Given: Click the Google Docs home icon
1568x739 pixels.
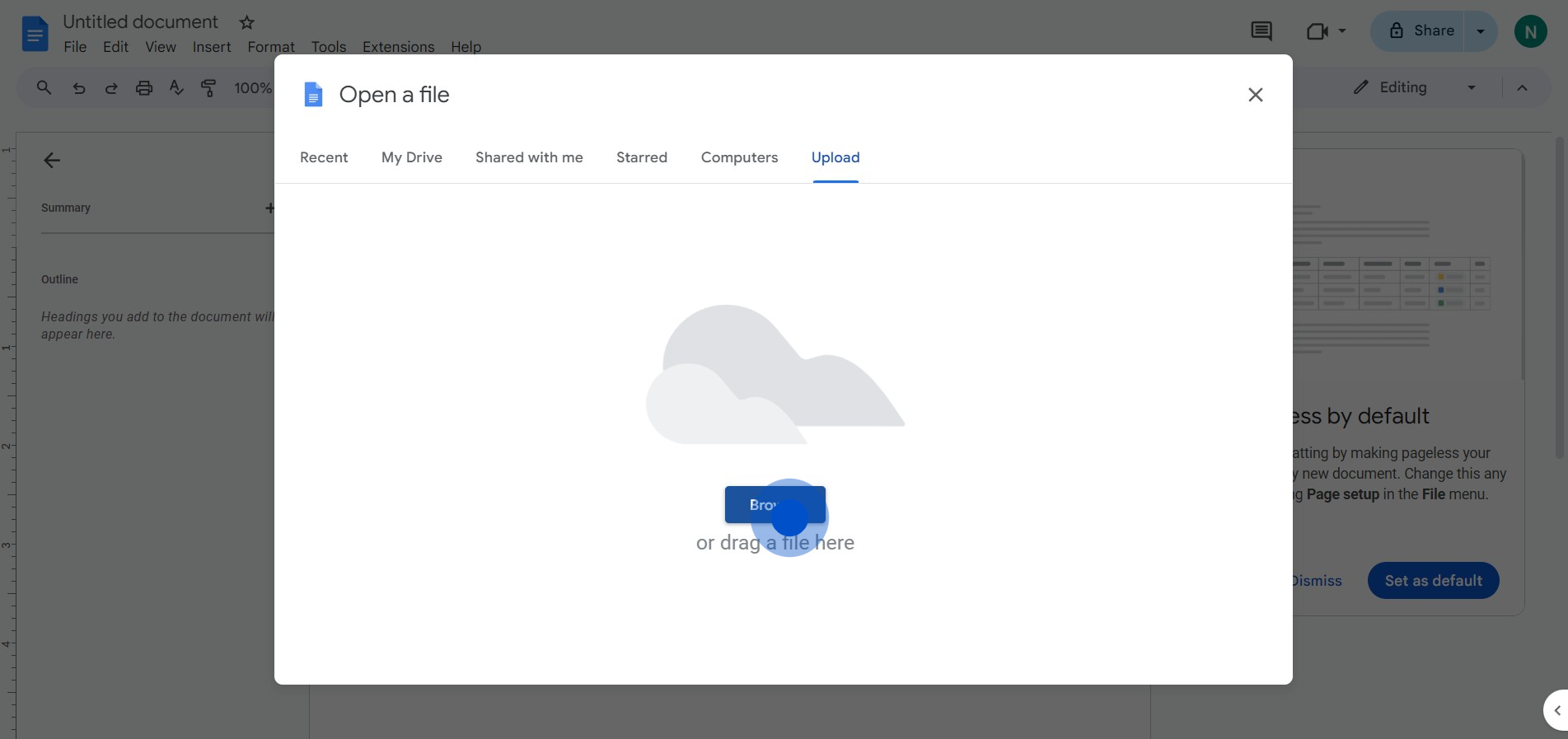Looking at the screenshot, I should pos(35,34).
